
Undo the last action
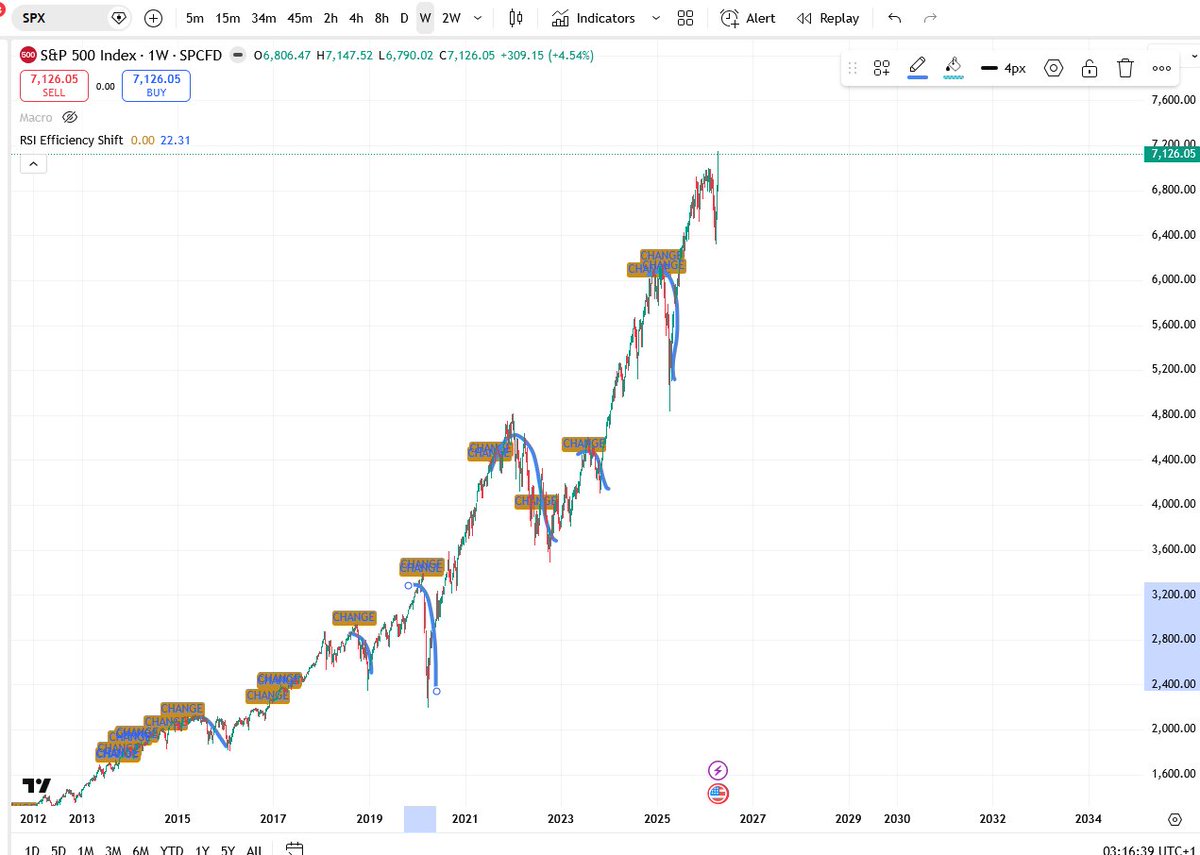coord(894,18)
